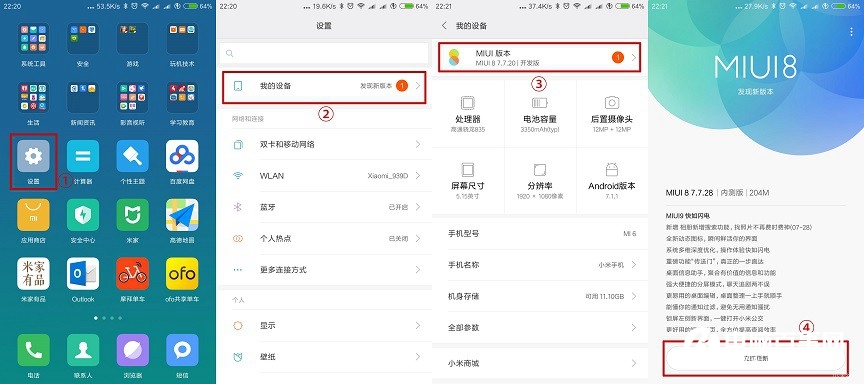Tap the 立即更新 update button
This screenshot has height=384, width=864.
(x=755, y=359)
